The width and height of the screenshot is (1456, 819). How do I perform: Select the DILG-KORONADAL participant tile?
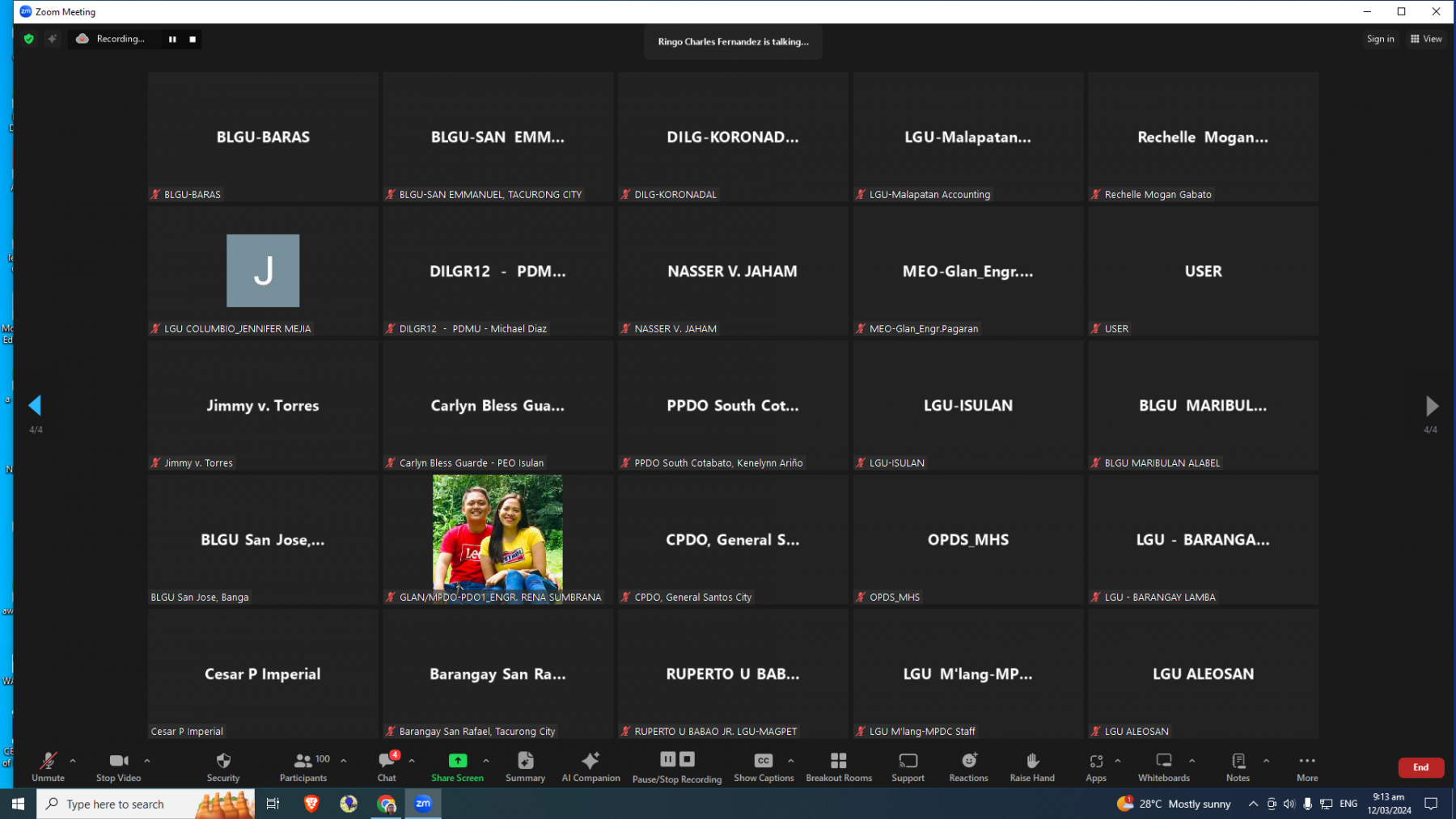[x=733, y=137]
